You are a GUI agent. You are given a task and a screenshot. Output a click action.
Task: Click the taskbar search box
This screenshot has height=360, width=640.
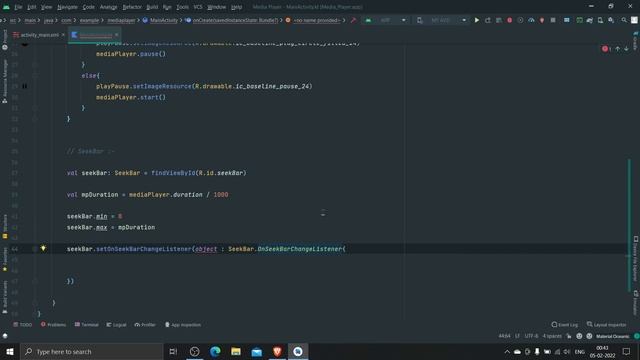pyautogui.click(x=91, y=351)
